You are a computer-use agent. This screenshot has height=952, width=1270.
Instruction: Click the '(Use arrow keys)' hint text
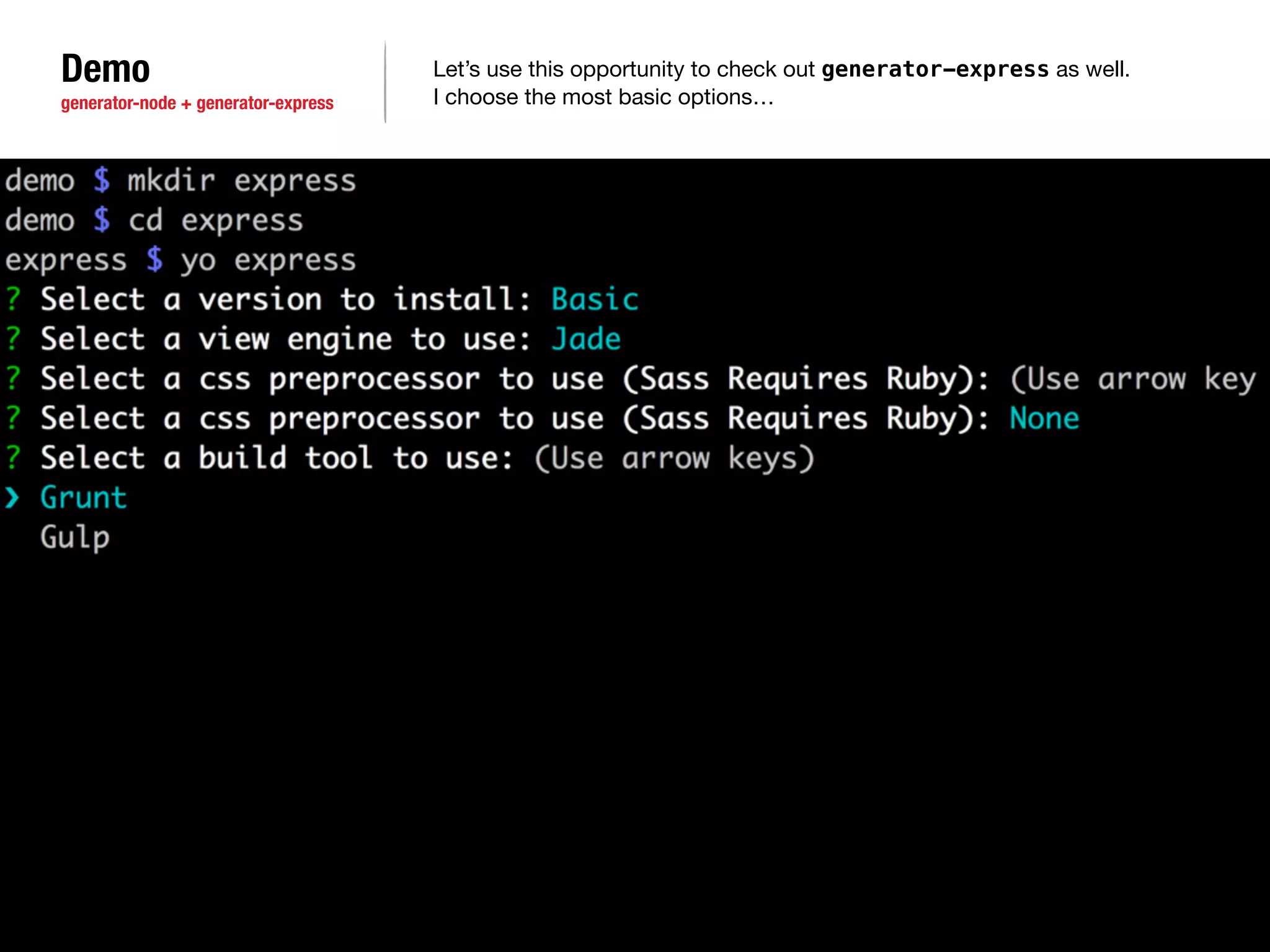click(674, 458)
